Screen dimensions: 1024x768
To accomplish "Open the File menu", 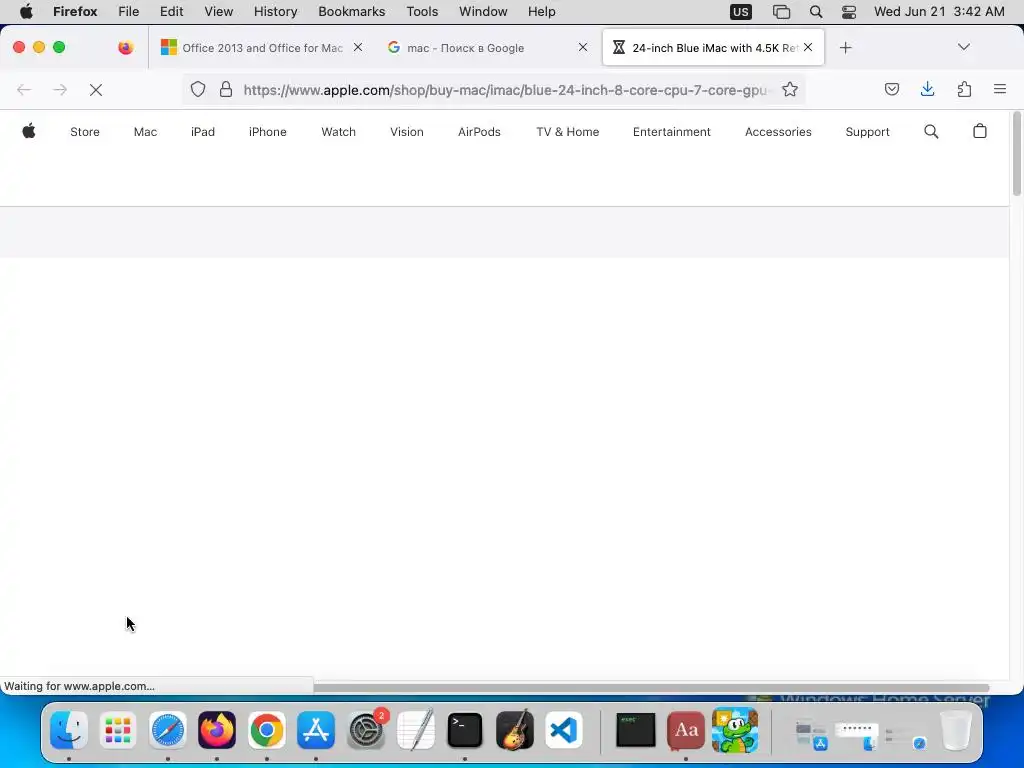I will (x=128, y=12).
